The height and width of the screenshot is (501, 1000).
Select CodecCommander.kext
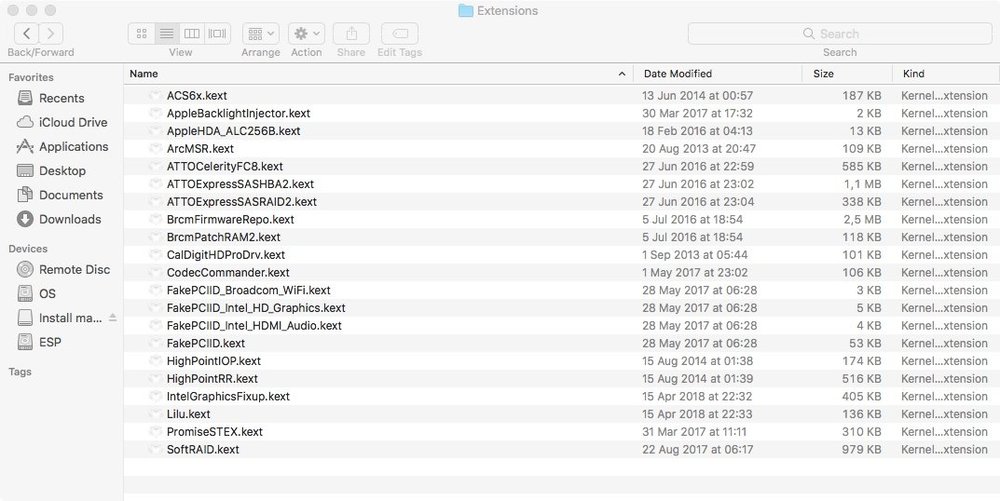[228, 273]
